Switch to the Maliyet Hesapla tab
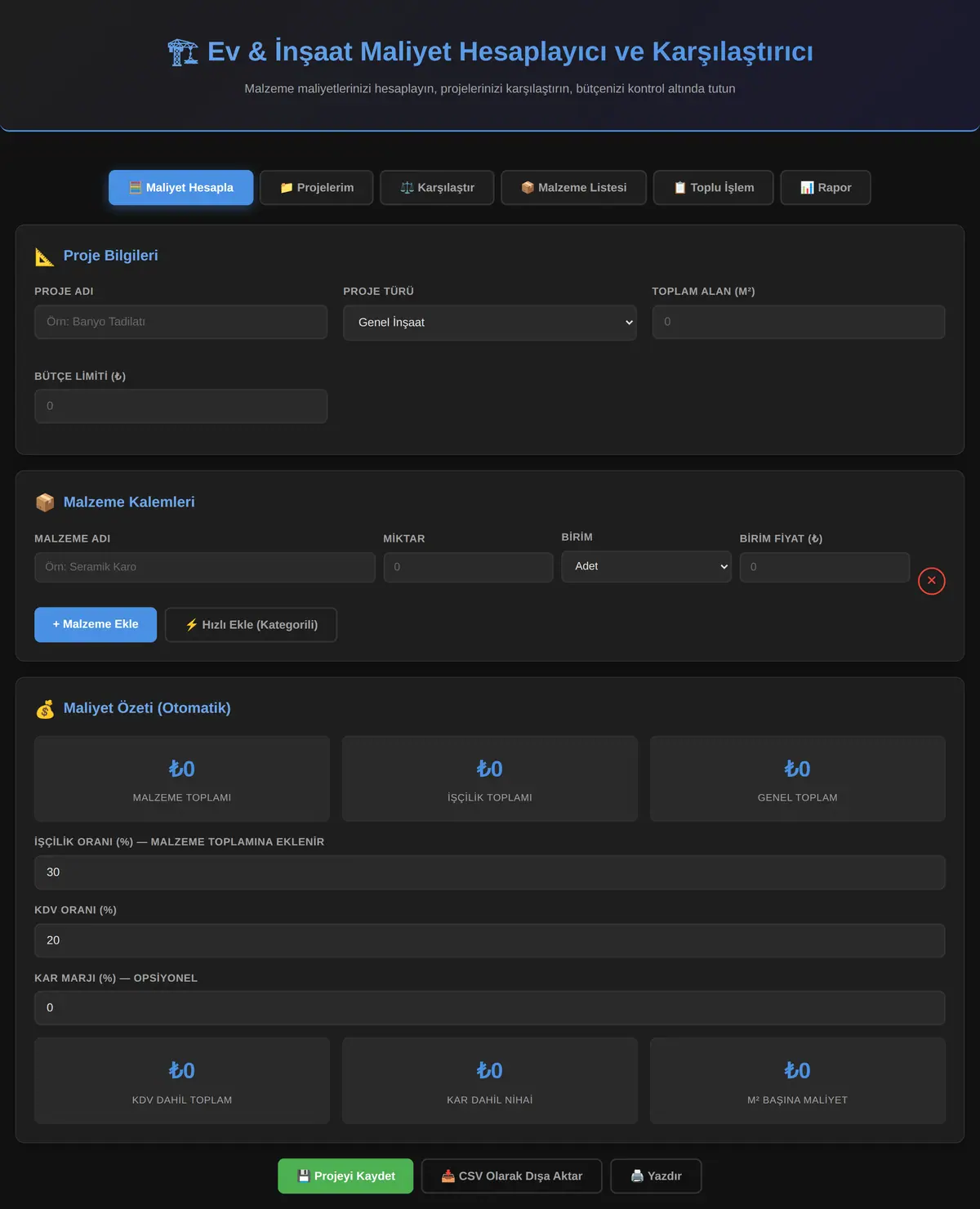 [x=181, y=188]
